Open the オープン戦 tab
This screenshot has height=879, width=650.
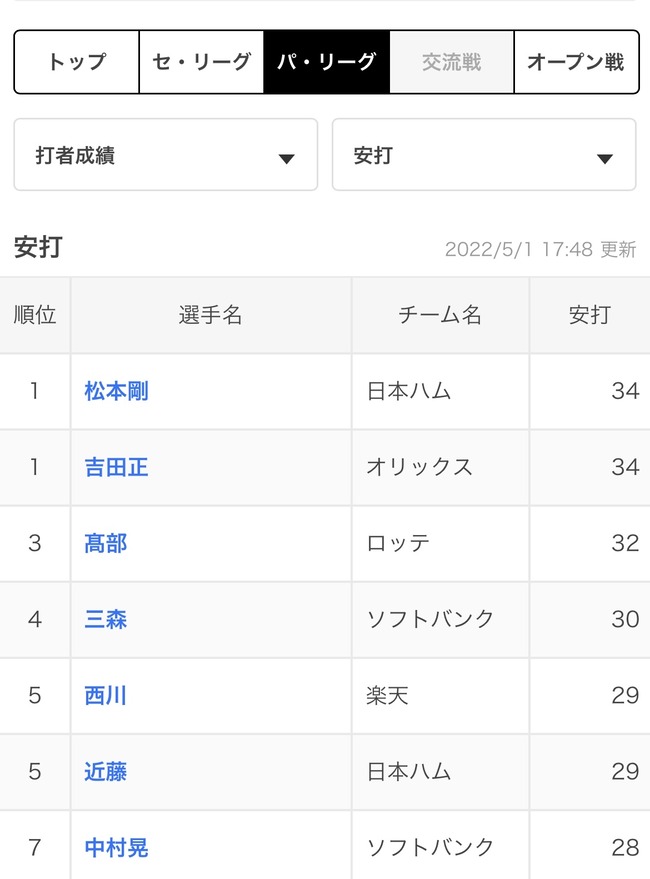click(576, 62)
